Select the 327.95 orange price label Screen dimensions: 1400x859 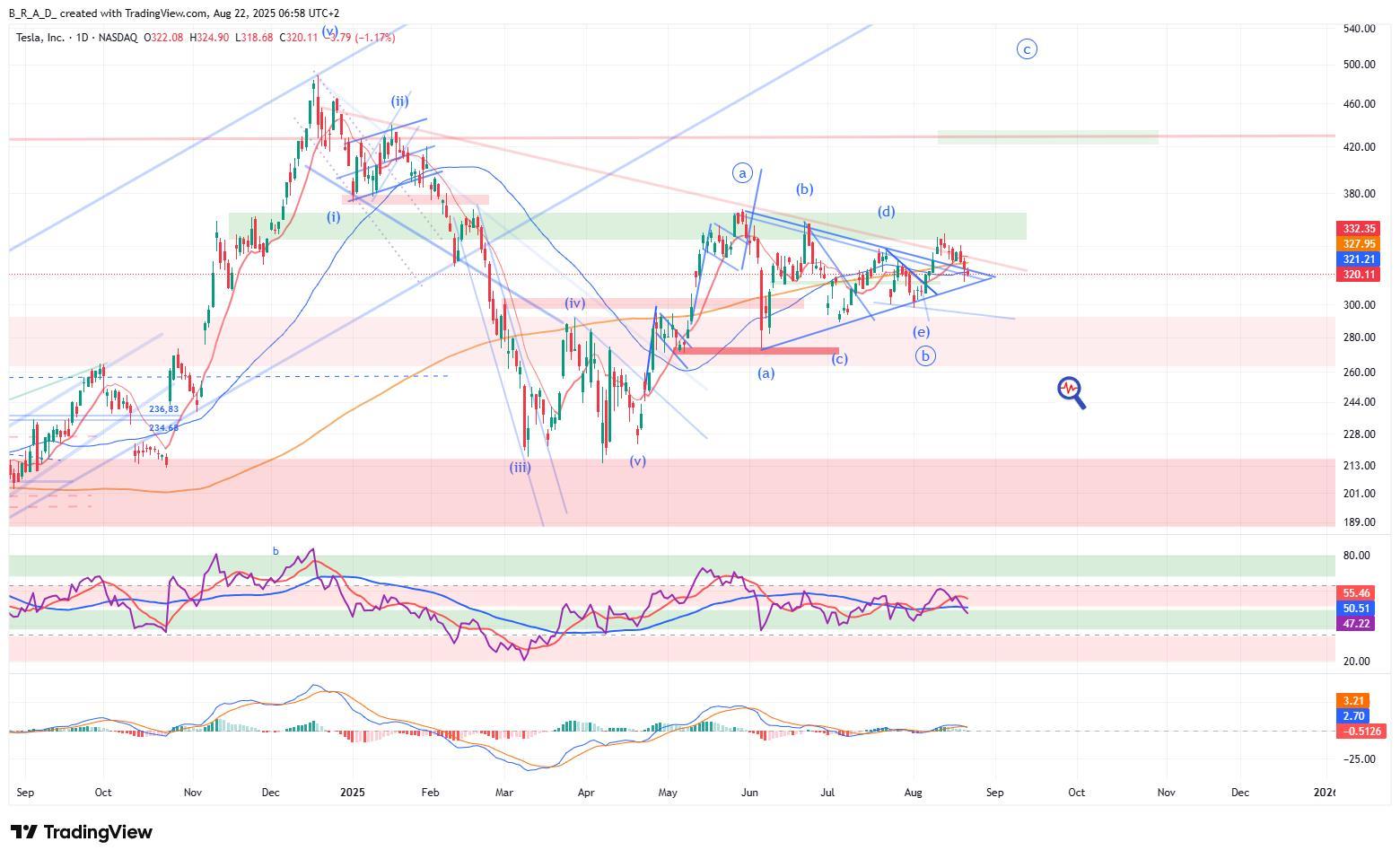(x=1359, y=244)
